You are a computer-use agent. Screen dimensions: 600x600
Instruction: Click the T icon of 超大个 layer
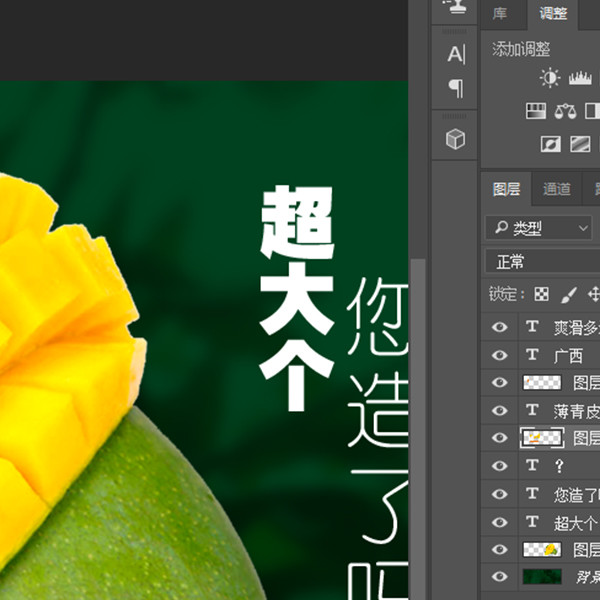point(532,522)
